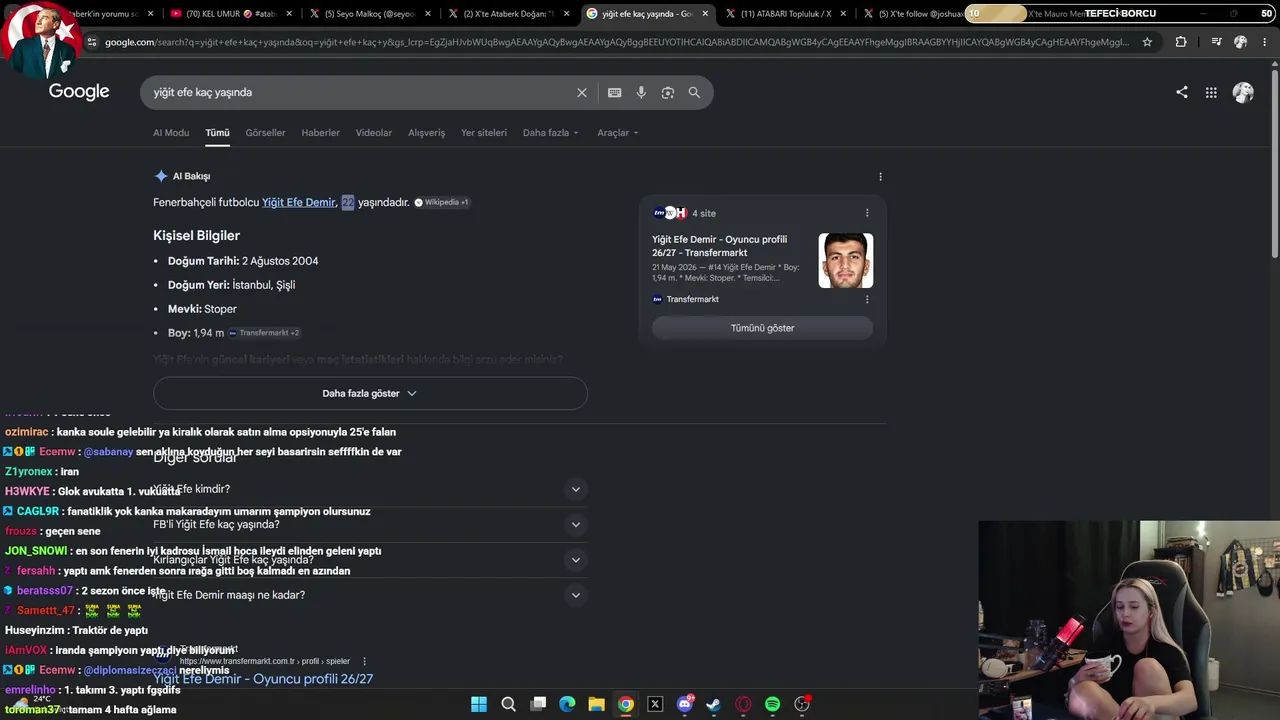Image resolution: width=1280 pixels, height=720 pixels.
Task: Expand the Daha fazla search filters dropdown
Action: pos(550,133)
